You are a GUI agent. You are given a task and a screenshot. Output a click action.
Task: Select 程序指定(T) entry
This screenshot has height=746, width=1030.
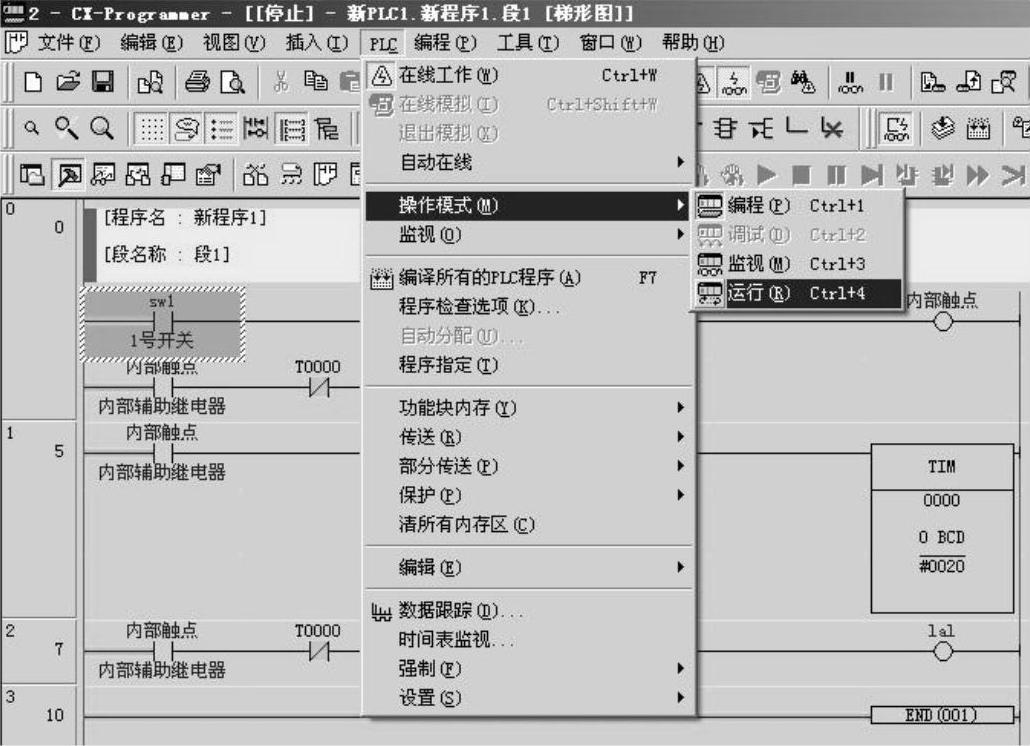pyautogui.click(x=529, y=364)
